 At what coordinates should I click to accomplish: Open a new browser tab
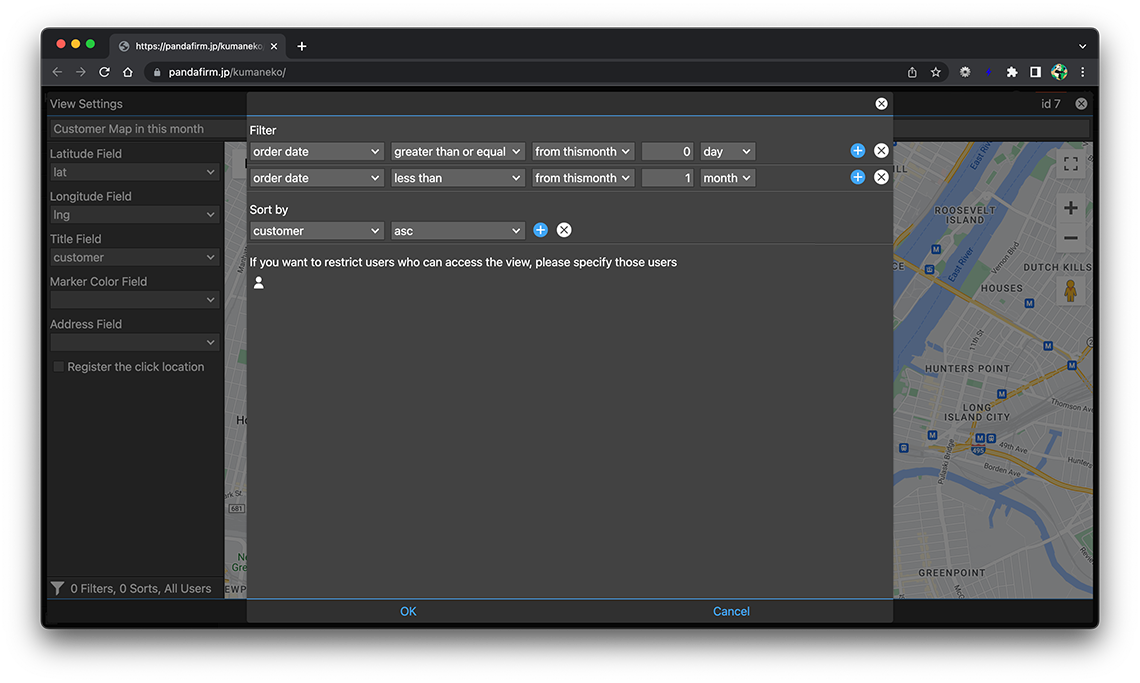(x=302, y=46)
